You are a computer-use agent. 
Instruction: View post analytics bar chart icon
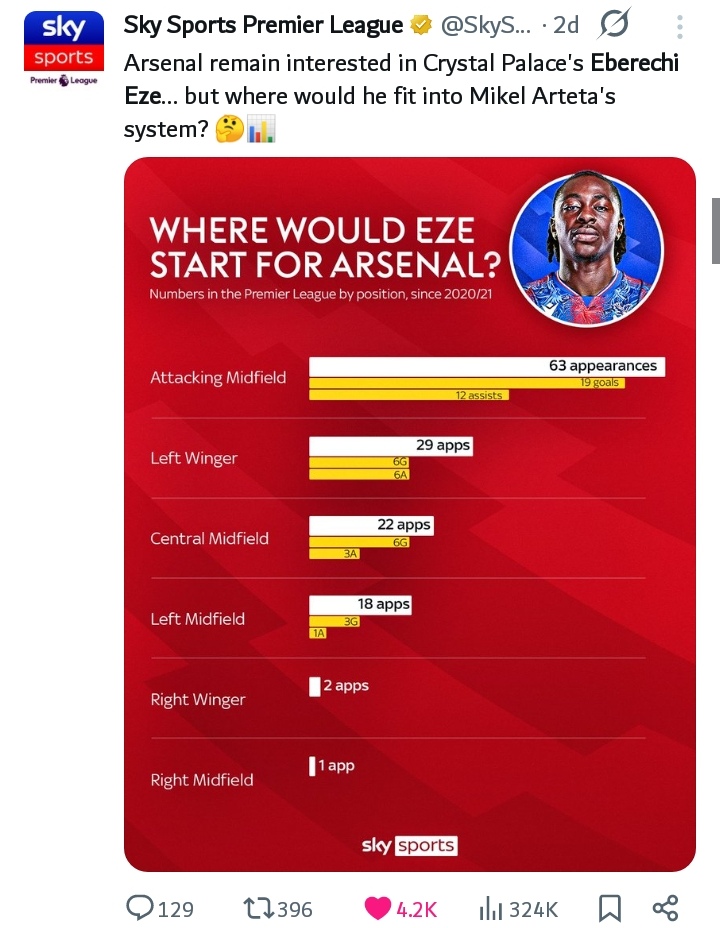coord(490,908)
